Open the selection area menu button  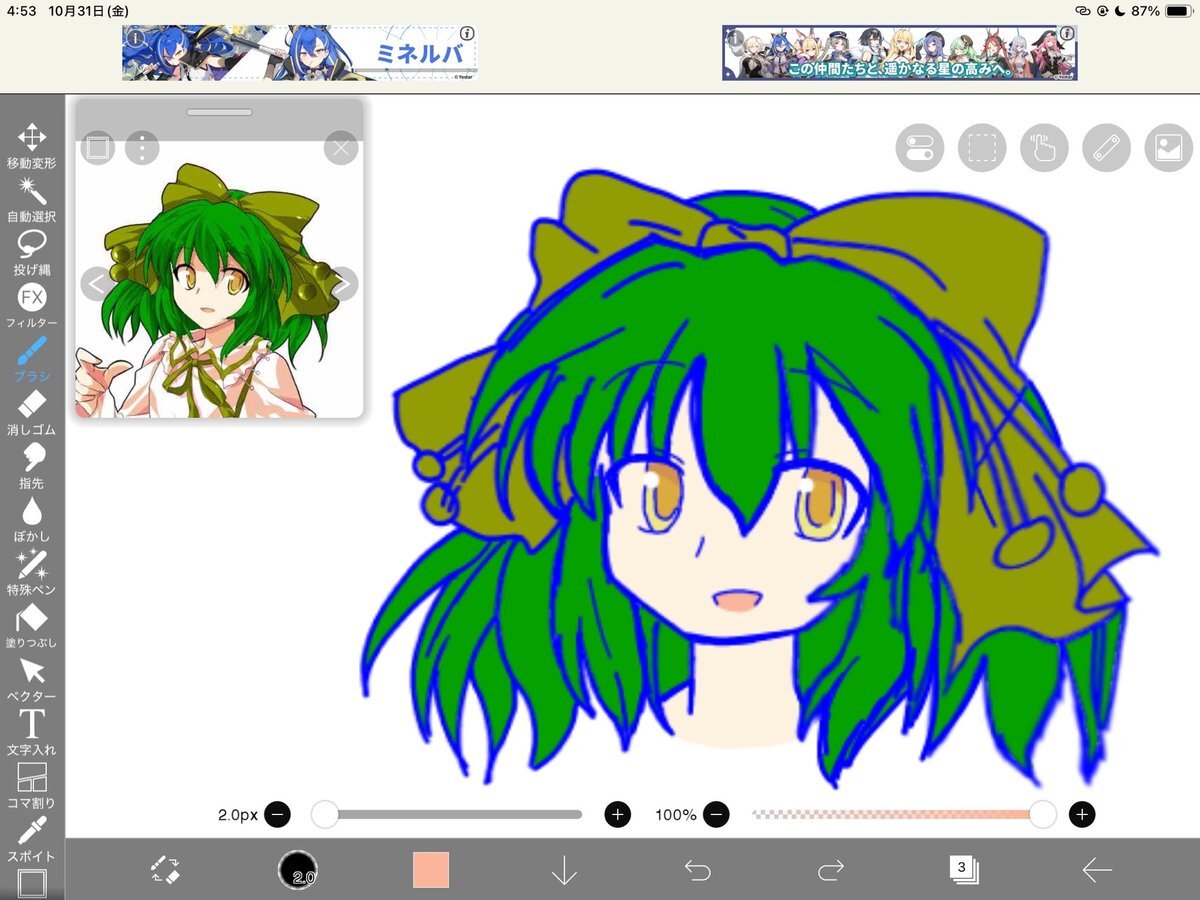[982, 148]
